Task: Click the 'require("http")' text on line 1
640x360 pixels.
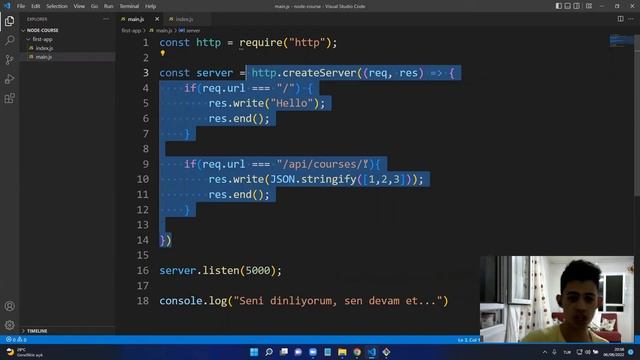Action: (285, 42)
